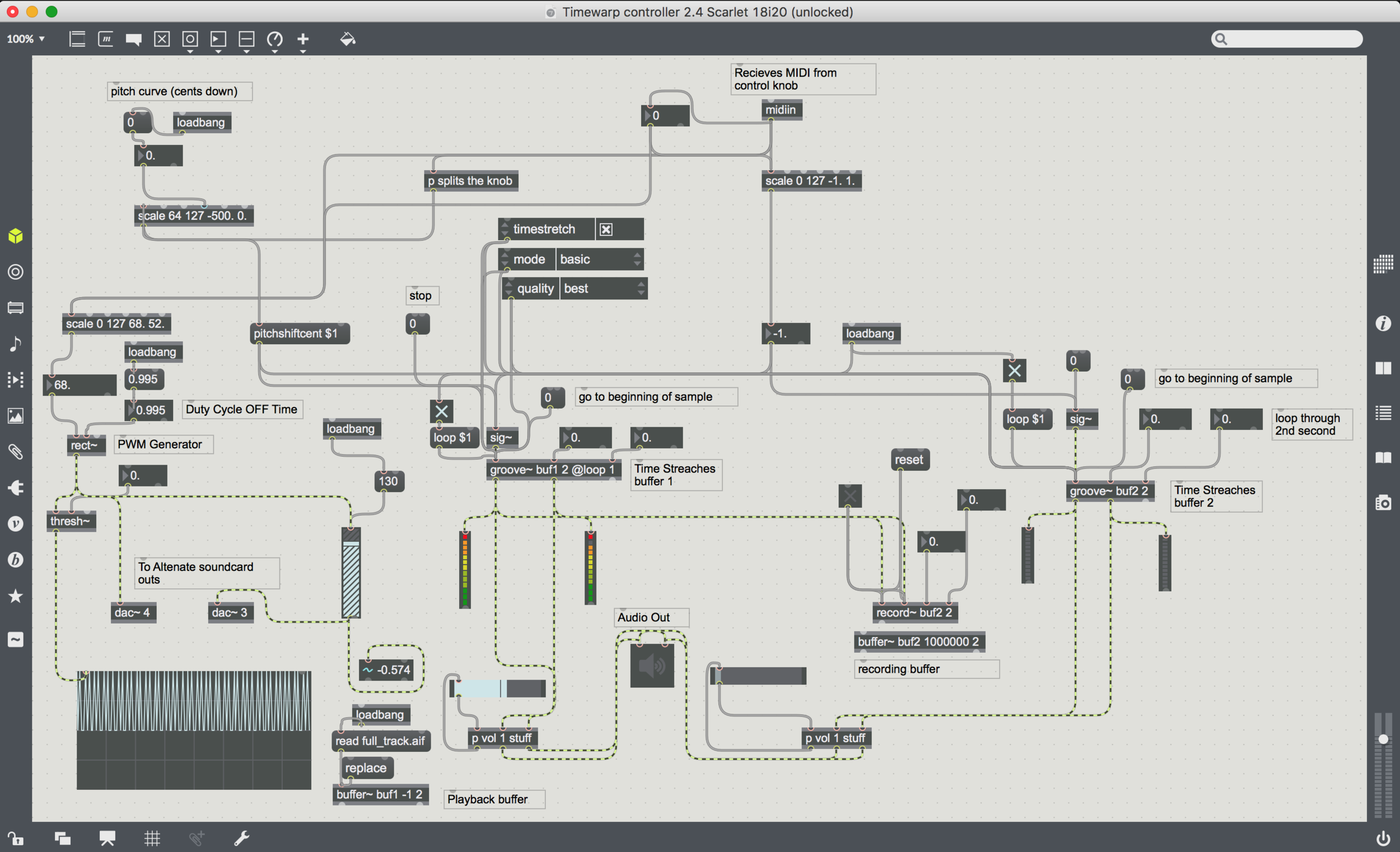Adjust the striped vertical gain slider
Screen dimensions: 1400x852
[x=351, y=573]
